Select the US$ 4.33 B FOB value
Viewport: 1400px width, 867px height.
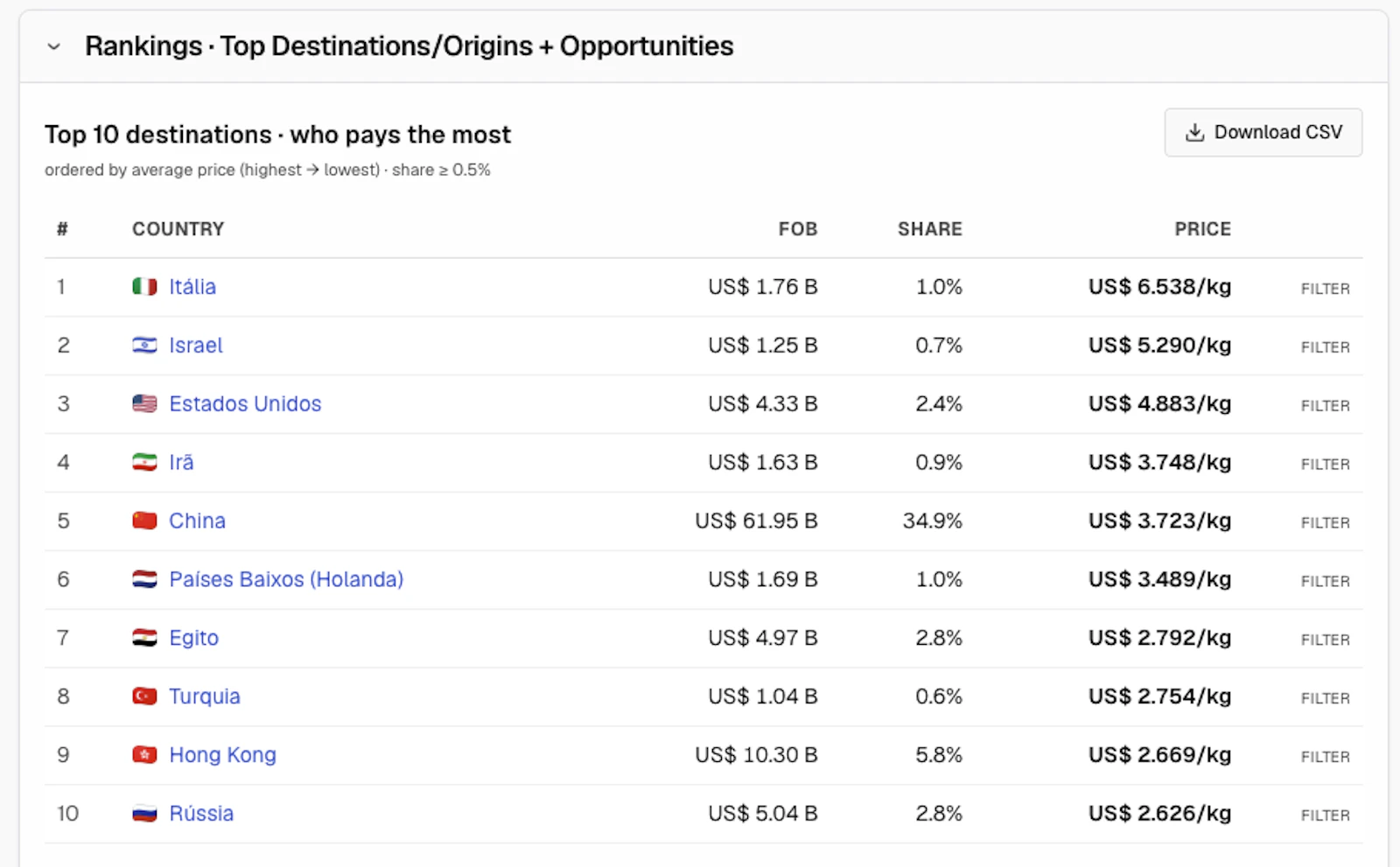(763, 404)
